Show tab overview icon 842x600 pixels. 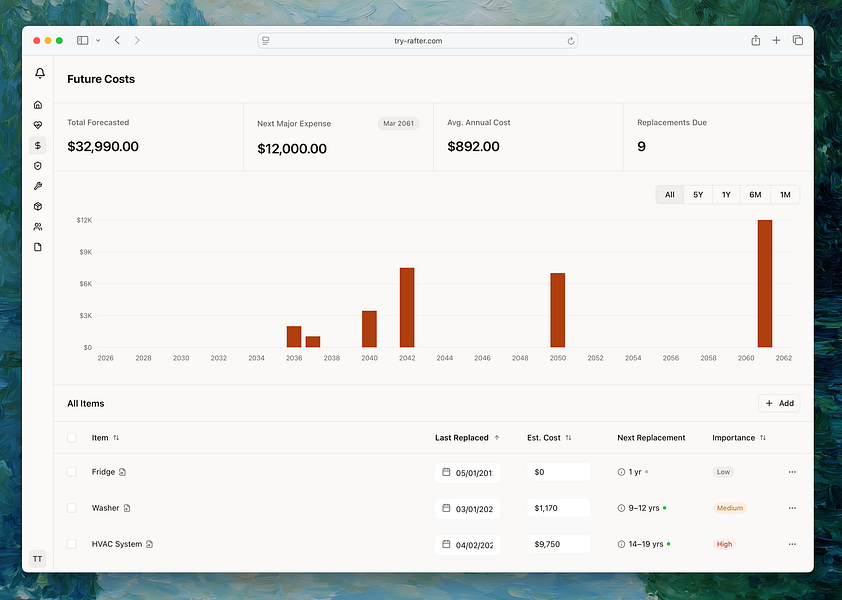(798, 40)
